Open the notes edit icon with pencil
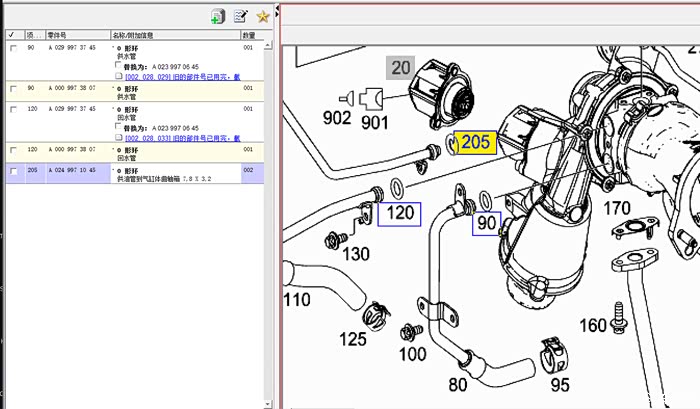Image resolution: width=700 pixels, height=409 pixels. (x=240, y=16)
